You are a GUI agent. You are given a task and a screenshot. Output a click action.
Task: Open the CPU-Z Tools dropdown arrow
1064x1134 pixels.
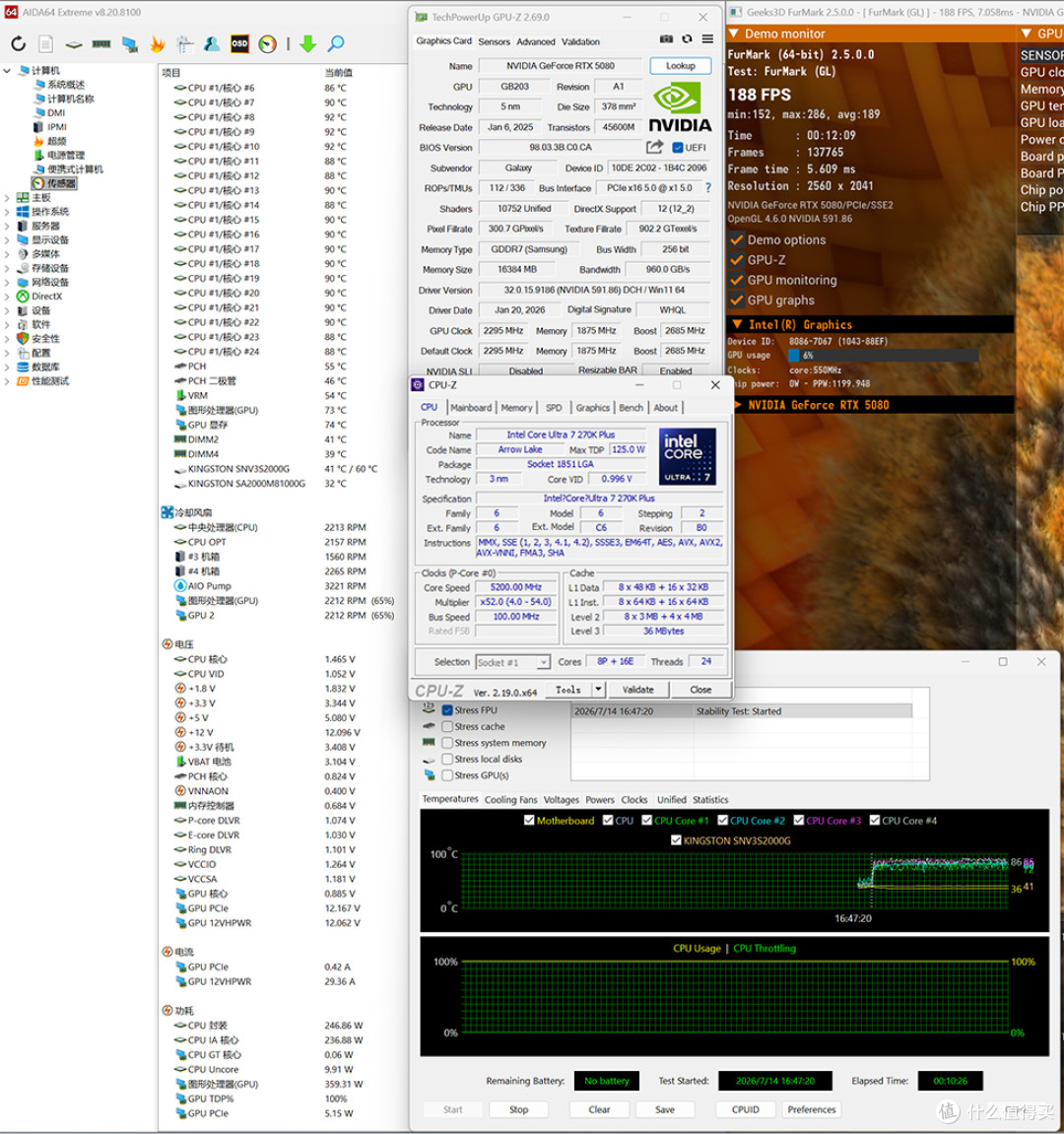tap(598, 690)
